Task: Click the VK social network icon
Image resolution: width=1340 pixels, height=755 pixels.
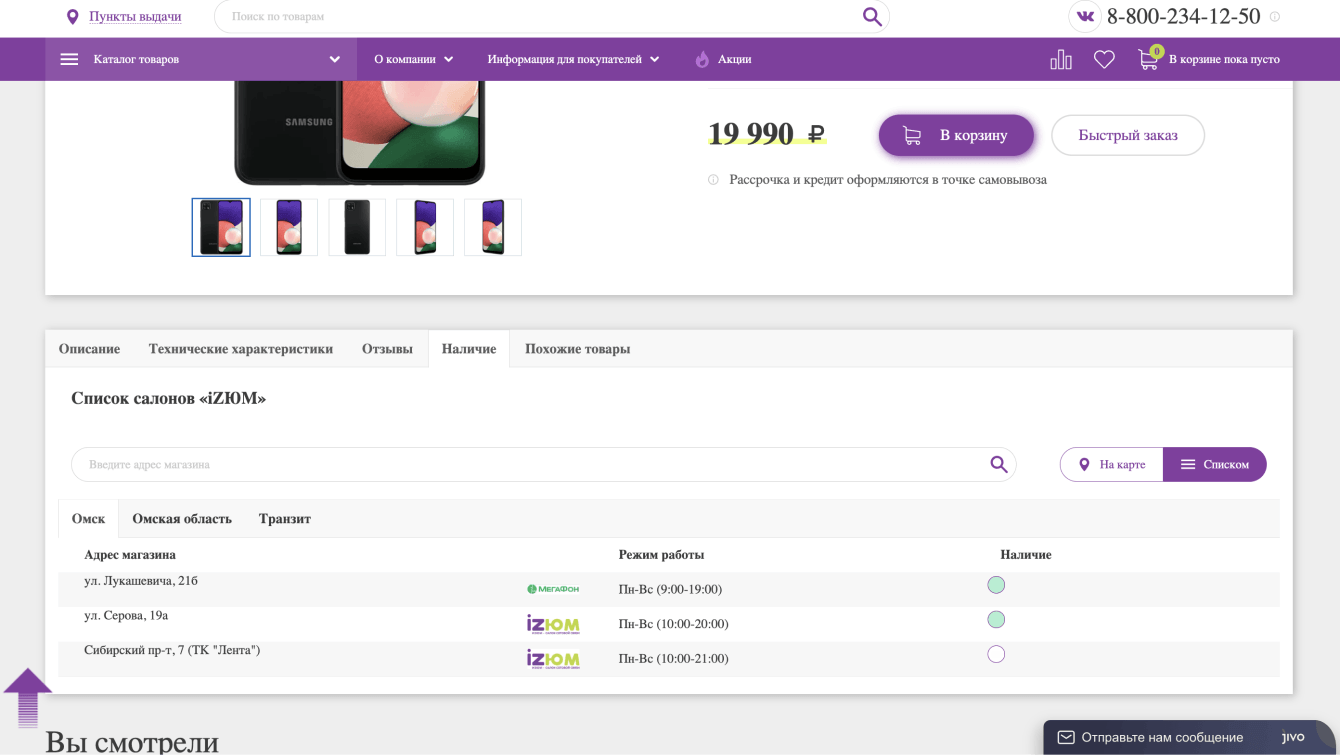Action: tap(1085, 16)
